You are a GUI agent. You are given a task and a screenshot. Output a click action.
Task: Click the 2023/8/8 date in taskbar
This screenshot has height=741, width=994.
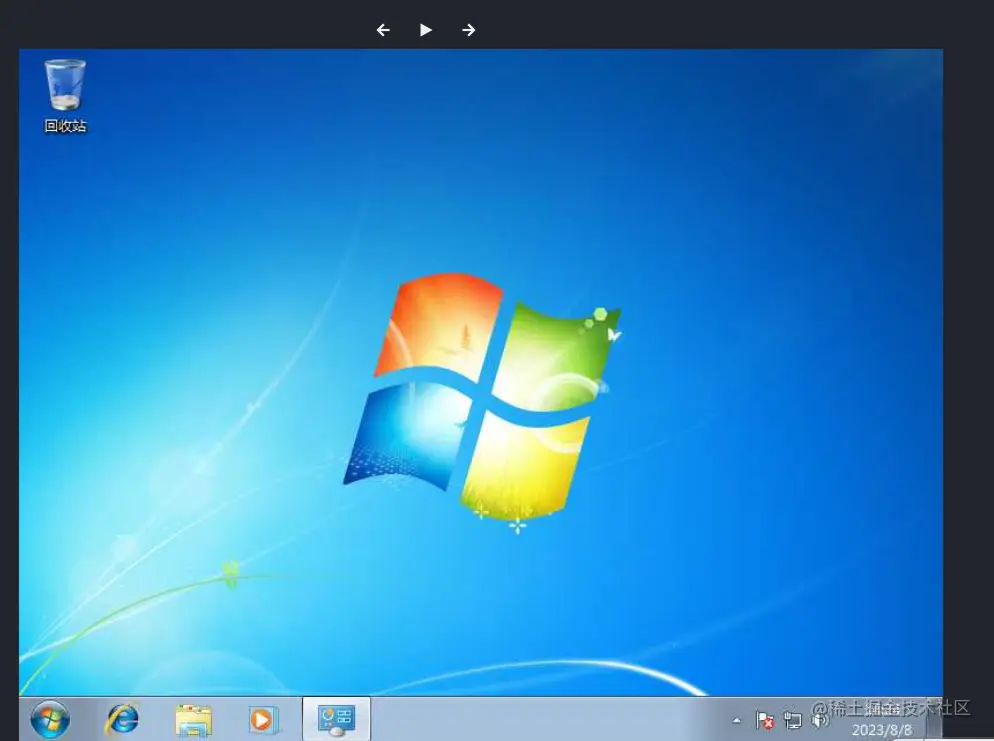tap(882, 730)
